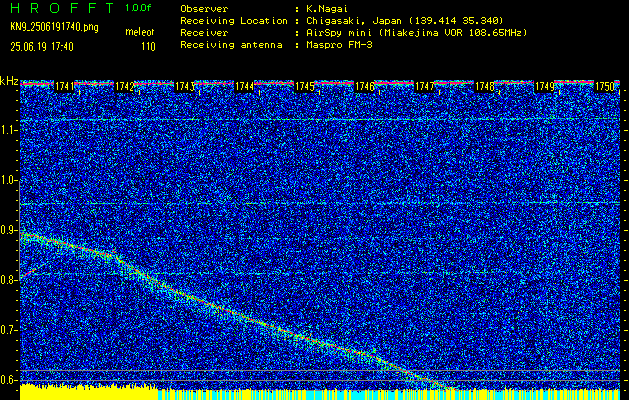
Task: Select file name KN9_2506191740.png
Action: (x=54, y=27)
